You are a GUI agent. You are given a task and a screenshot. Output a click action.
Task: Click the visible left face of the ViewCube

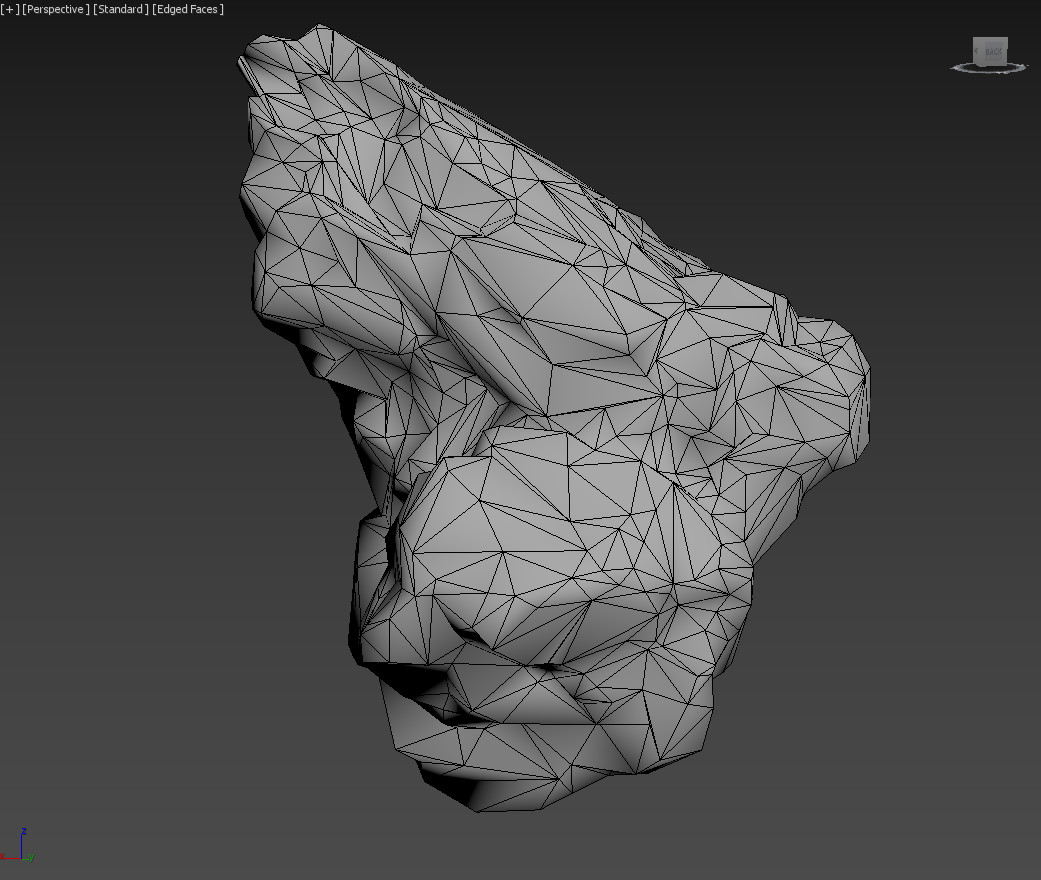(977, 50)
